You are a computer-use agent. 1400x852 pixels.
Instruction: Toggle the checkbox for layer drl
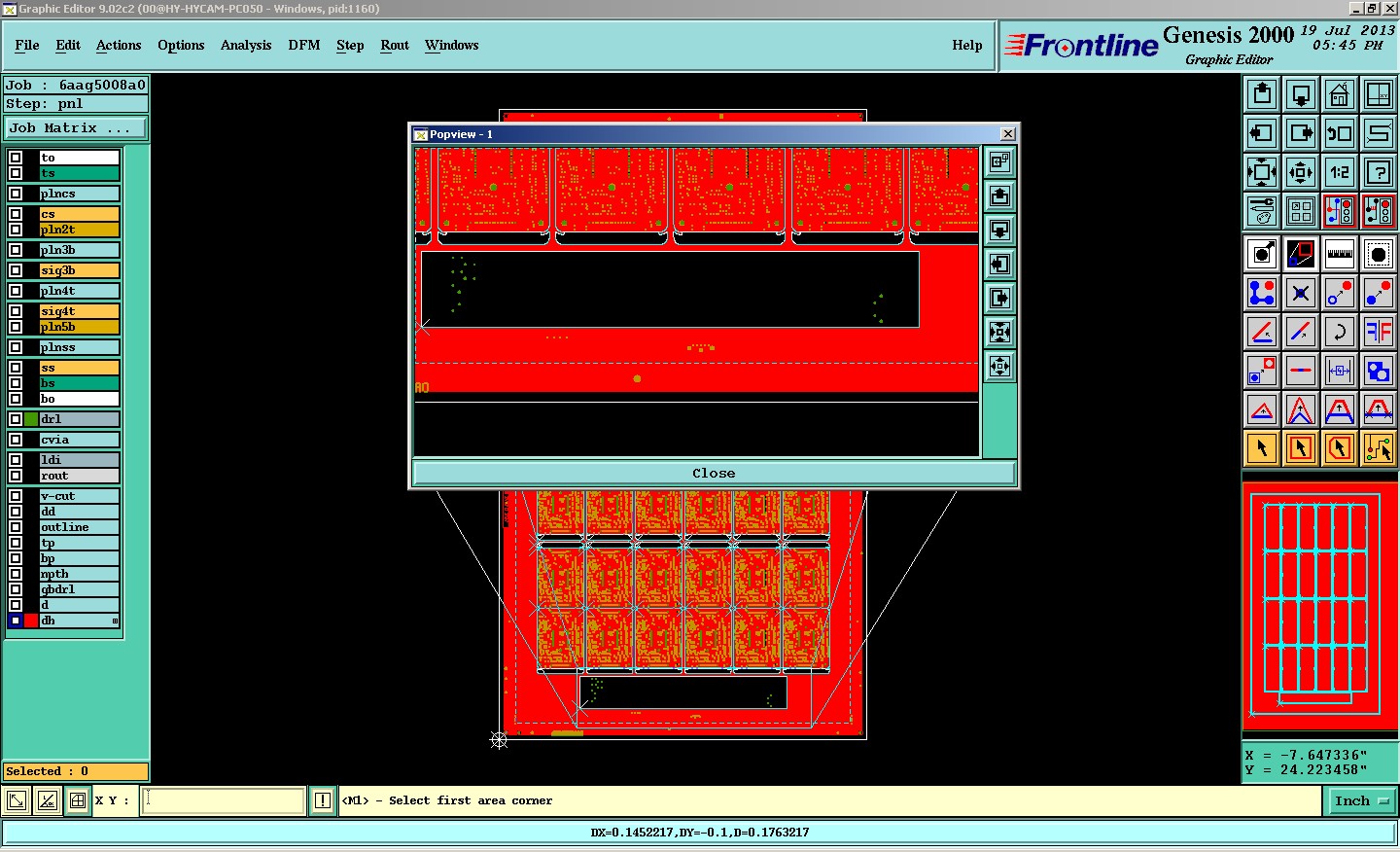[16, 419]
